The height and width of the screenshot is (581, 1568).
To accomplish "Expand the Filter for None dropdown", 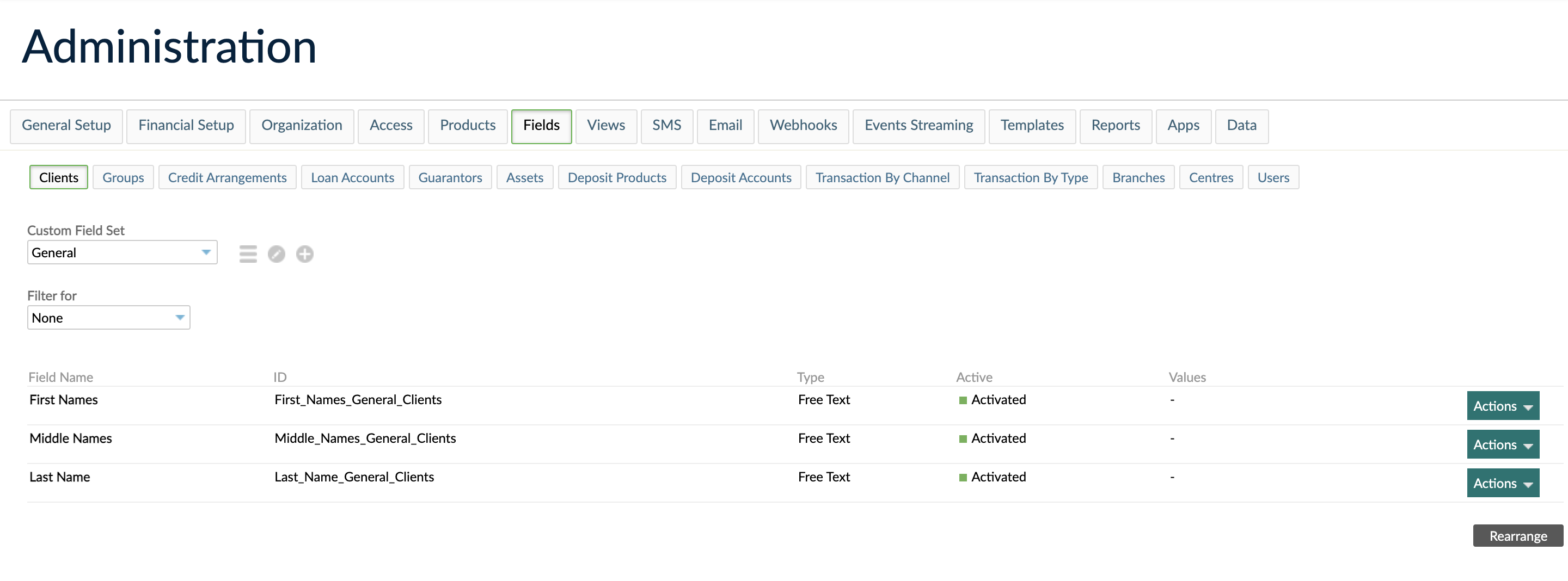I will 108,317.
